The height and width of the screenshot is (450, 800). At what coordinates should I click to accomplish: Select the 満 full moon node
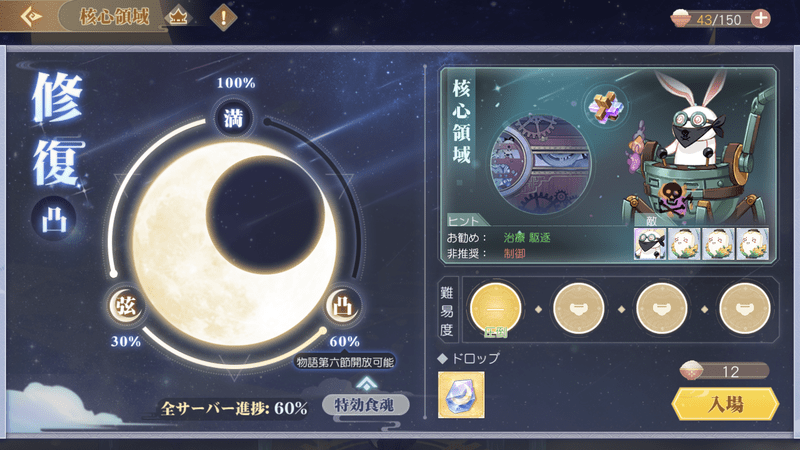(233, 118)
